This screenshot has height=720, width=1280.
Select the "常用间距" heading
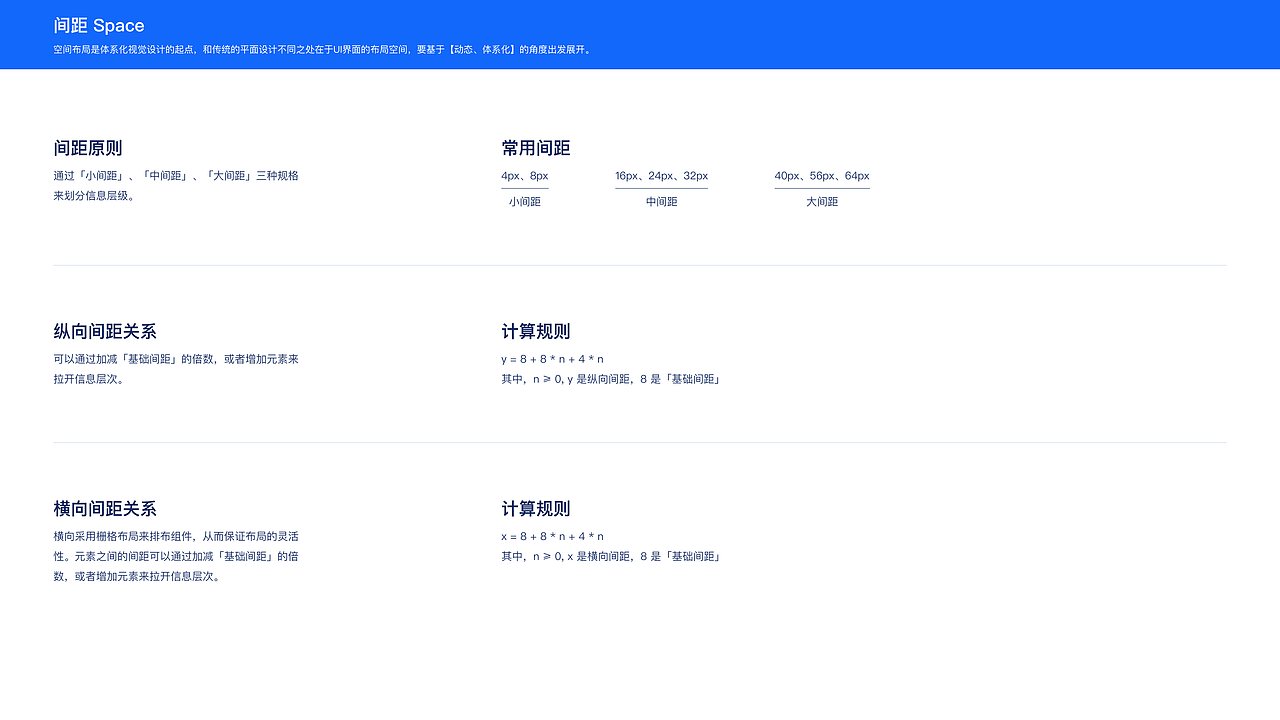coord(536,148)
